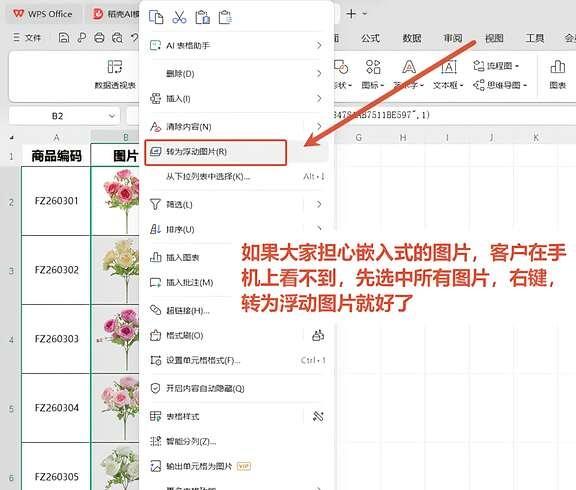The height and width of the screenshot is (490, 576).
Task: Choose 从下拉列表中选择(K) menu entry
Action: click(235, 177)
